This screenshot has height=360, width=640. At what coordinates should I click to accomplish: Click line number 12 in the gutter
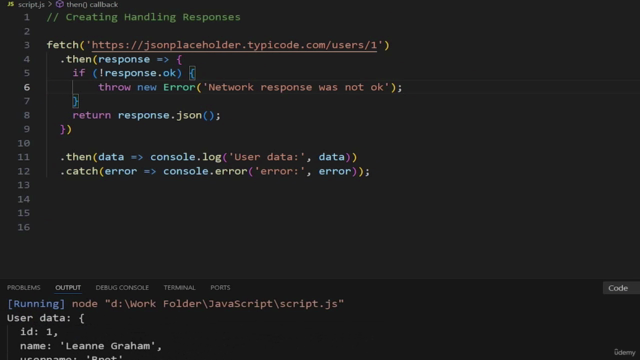coord(24,171)
